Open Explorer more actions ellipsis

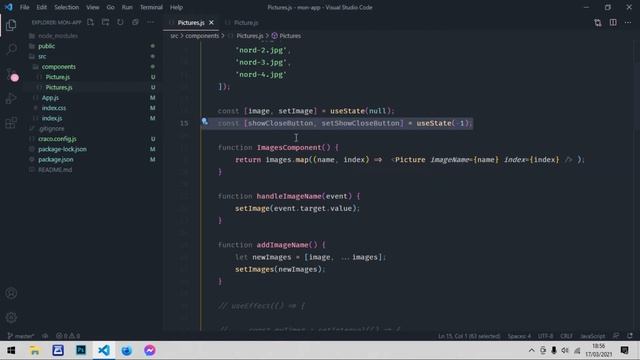(x=150, y=22)
